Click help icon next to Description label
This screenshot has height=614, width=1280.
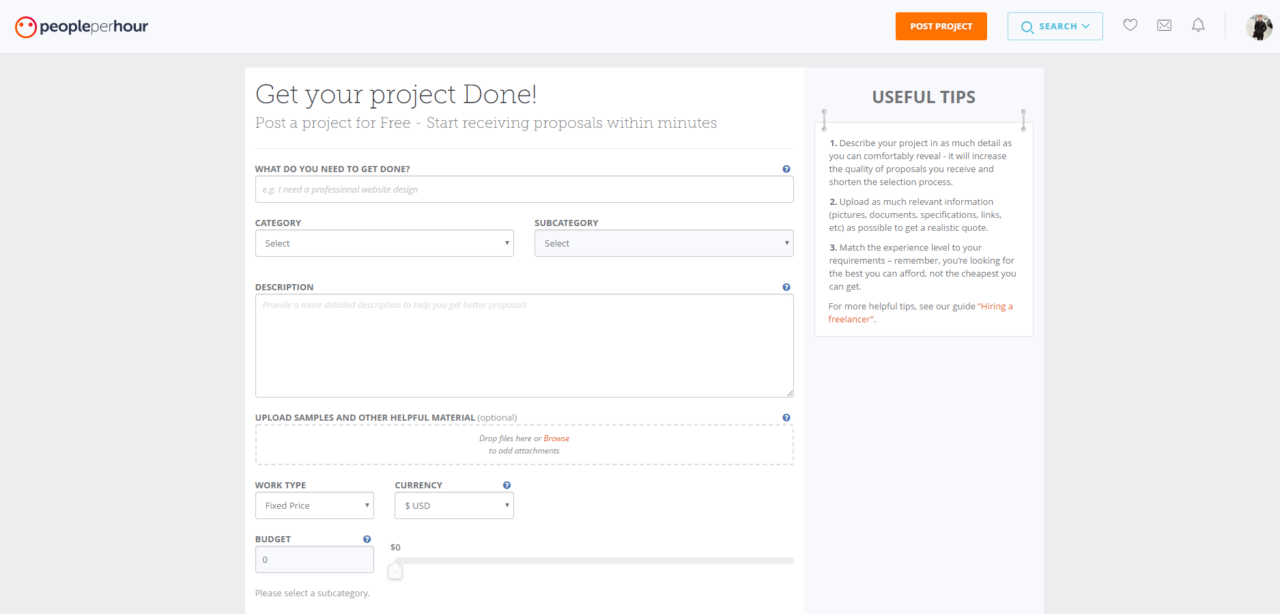point(786,287)
